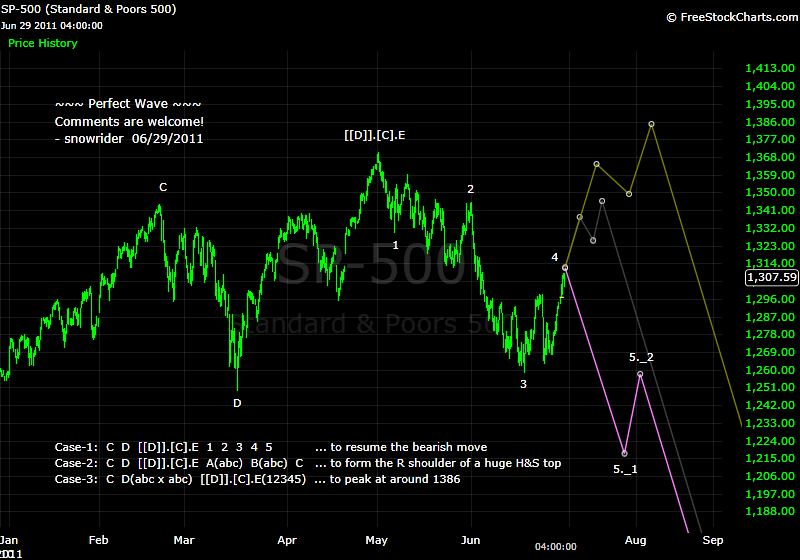Screen dimensions: 800x560
Task: Click the 1,278.00 price axis label
Action: coord(770,335)
